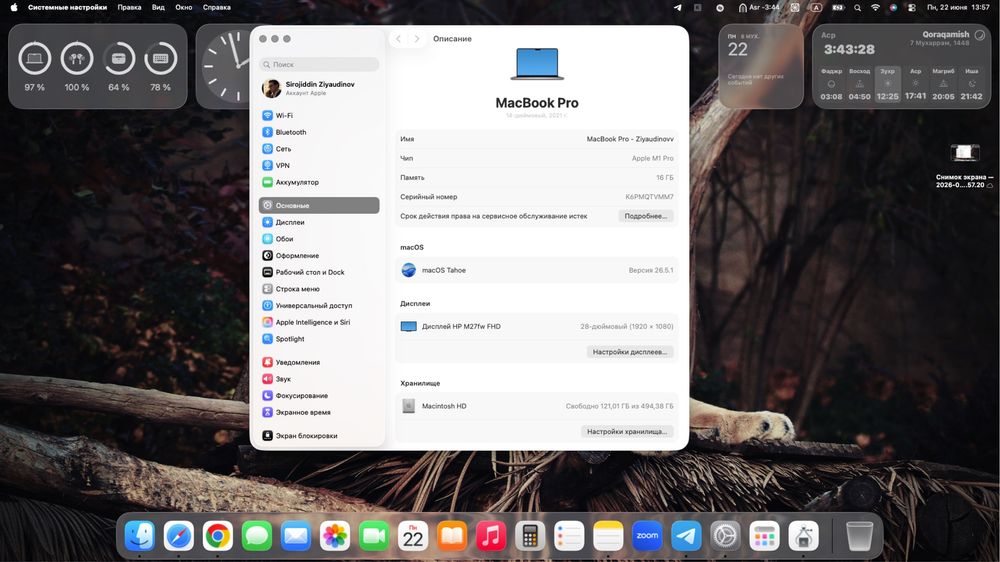Launch Google Chrome from the Dock
1000x562 pixels.
pos(217,536)
